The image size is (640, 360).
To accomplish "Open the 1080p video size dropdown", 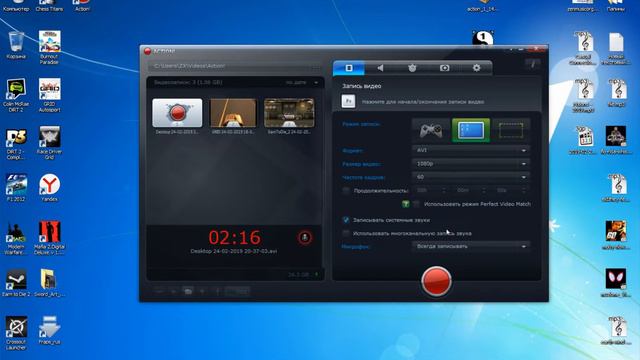I will pos(471,164).
